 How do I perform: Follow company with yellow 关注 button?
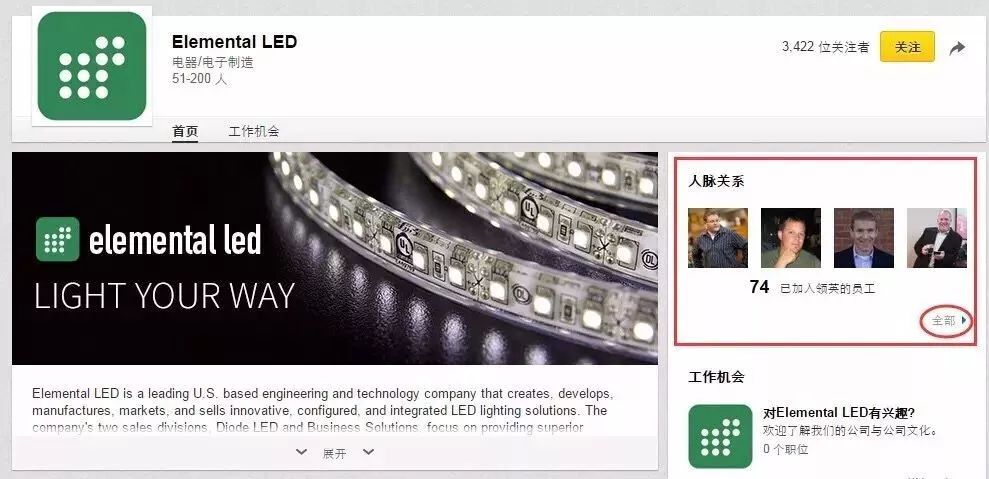[x=907, y=47]
